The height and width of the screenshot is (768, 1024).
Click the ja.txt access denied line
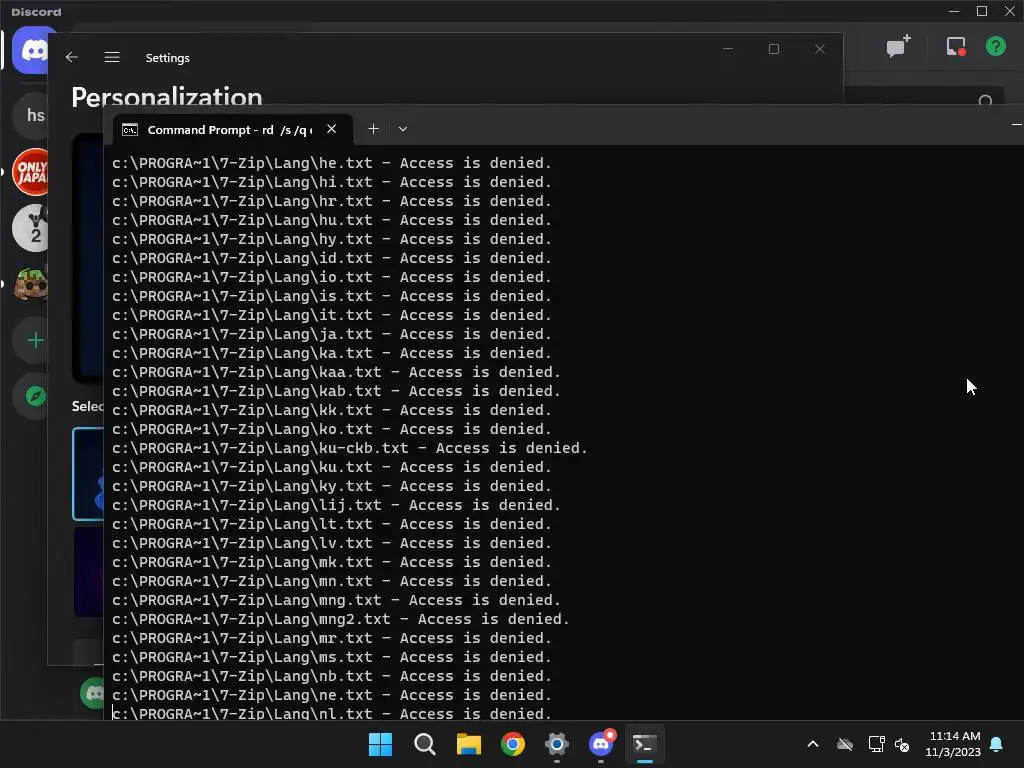[332, 334]
